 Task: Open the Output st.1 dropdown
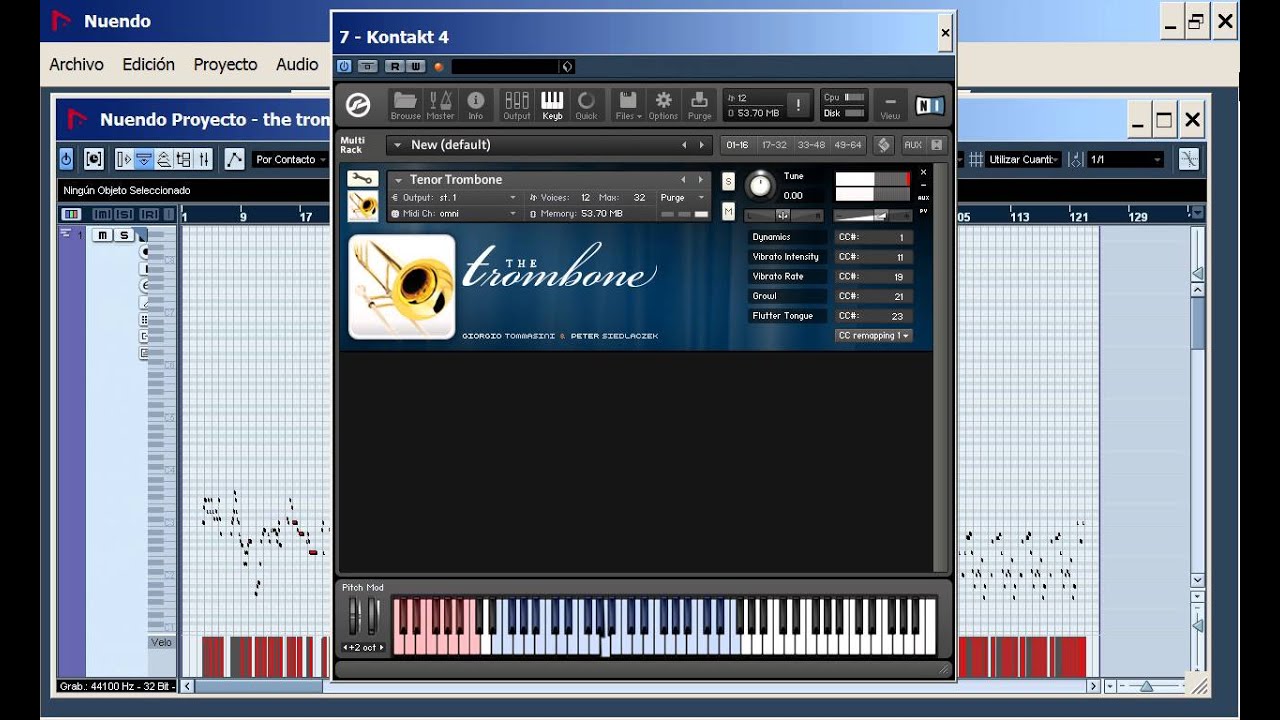pos(455,198)
